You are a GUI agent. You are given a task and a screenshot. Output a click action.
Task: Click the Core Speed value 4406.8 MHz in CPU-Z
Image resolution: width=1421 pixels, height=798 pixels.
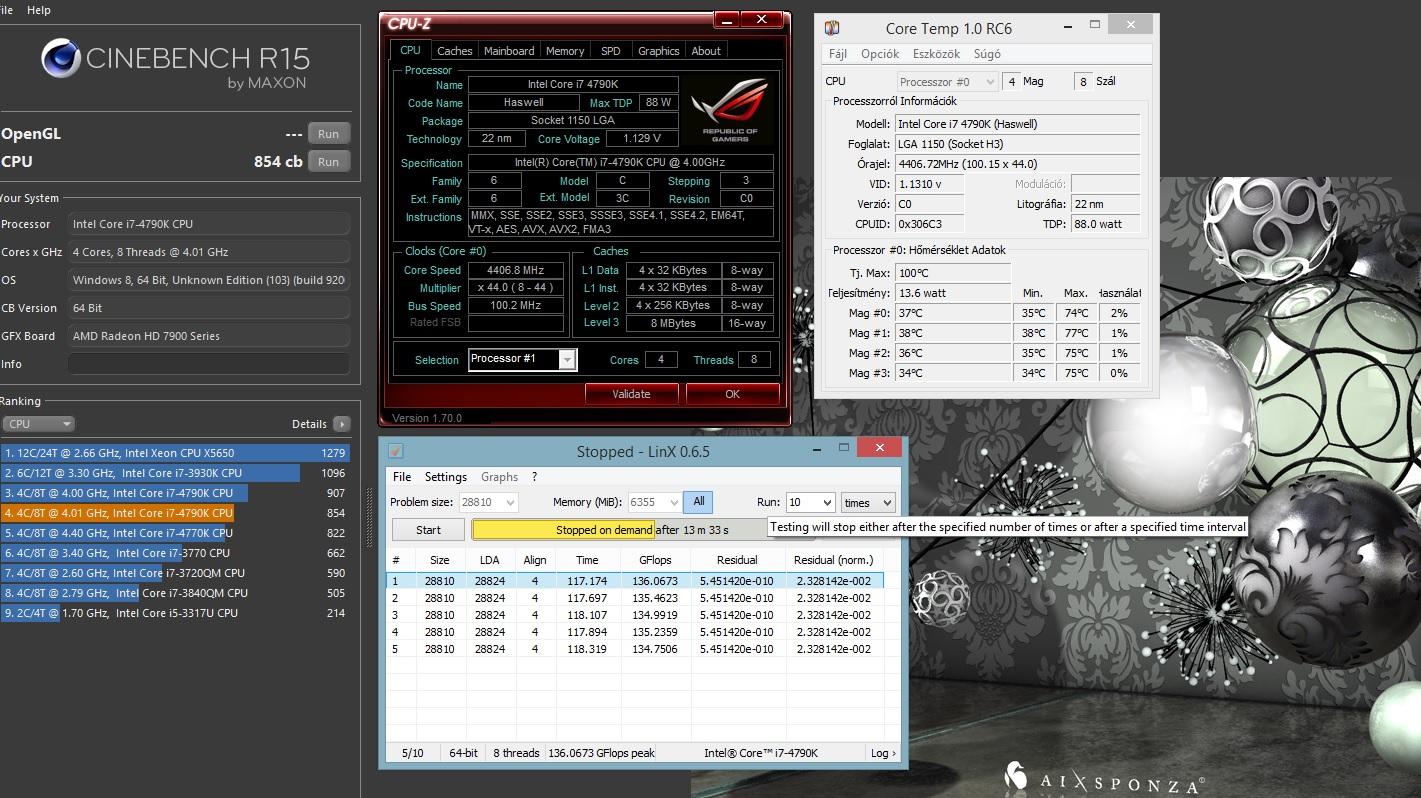516,270
